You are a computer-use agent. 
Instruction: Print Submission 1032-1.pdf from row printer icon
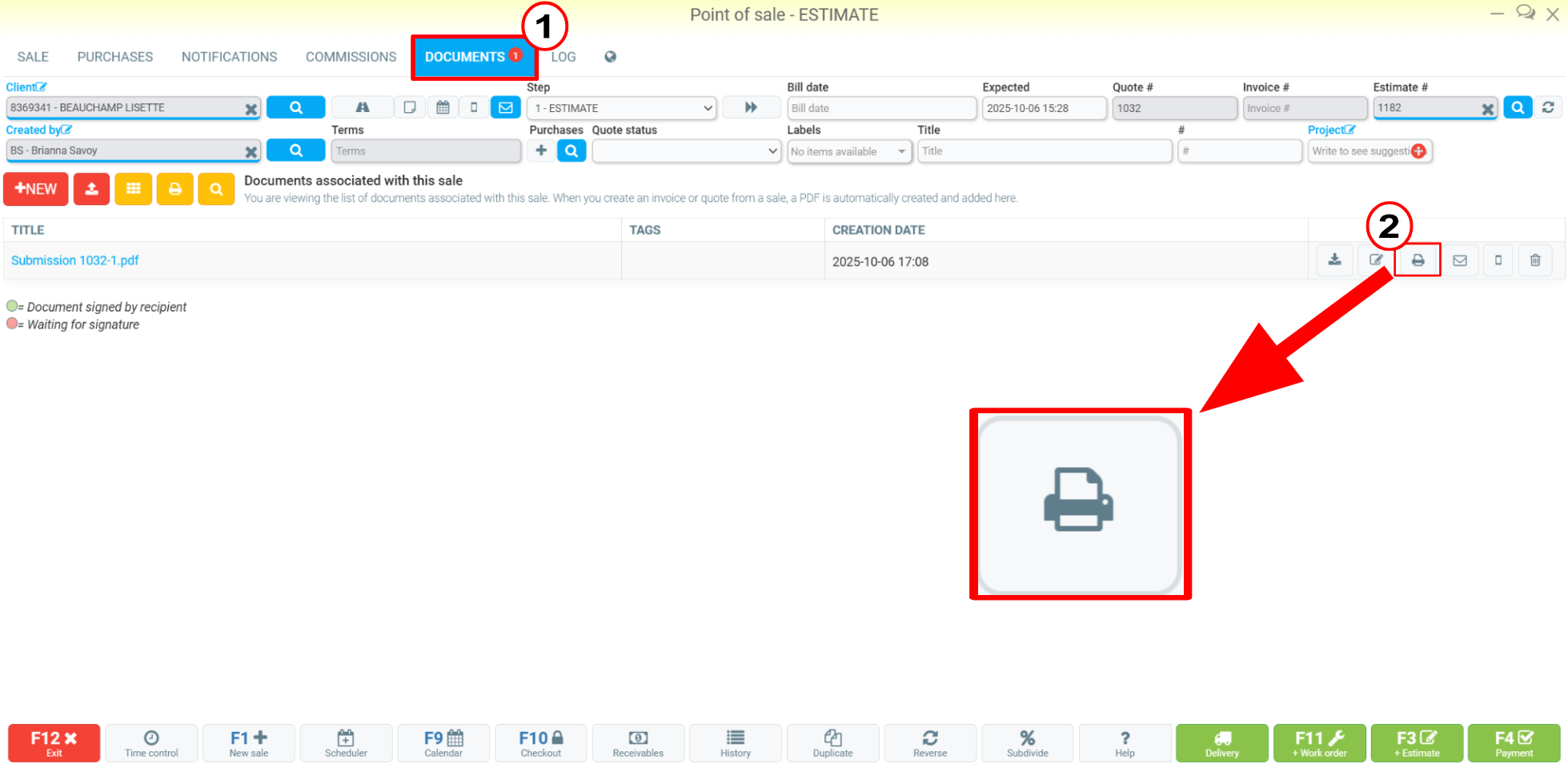(1418, 260)
